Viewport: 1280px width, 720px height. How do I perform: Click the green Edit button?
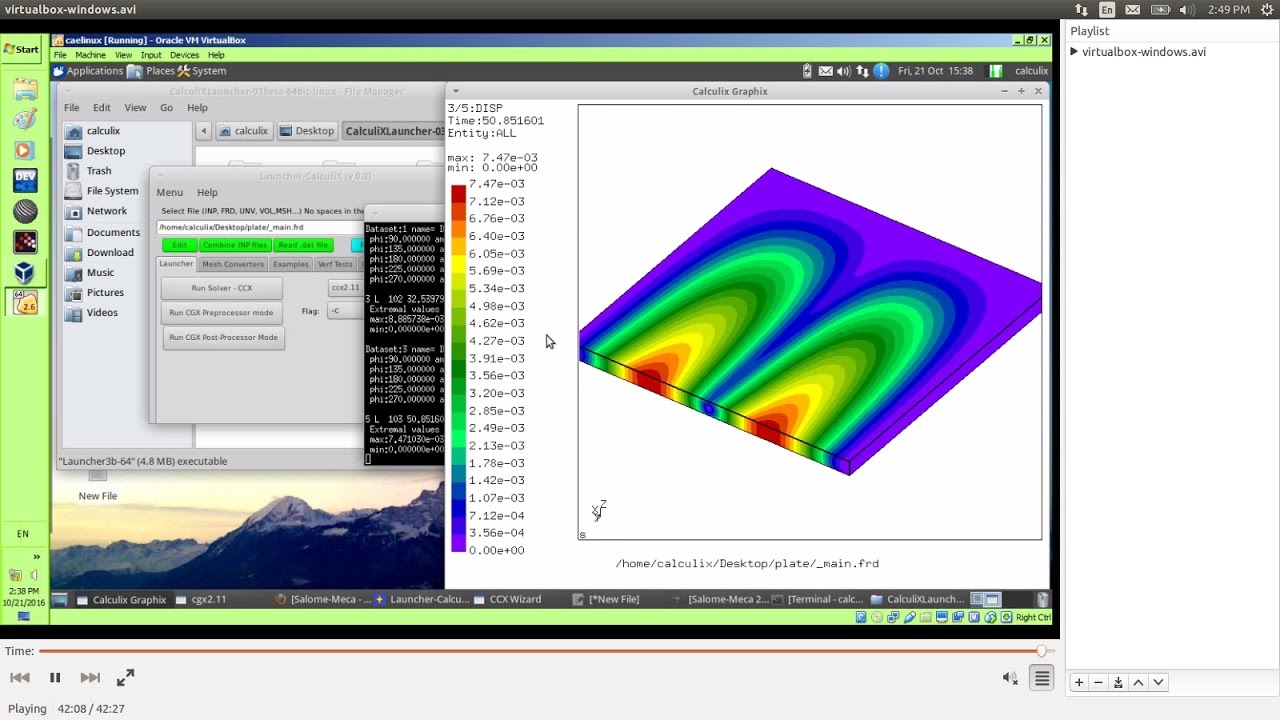click(179, 245)
